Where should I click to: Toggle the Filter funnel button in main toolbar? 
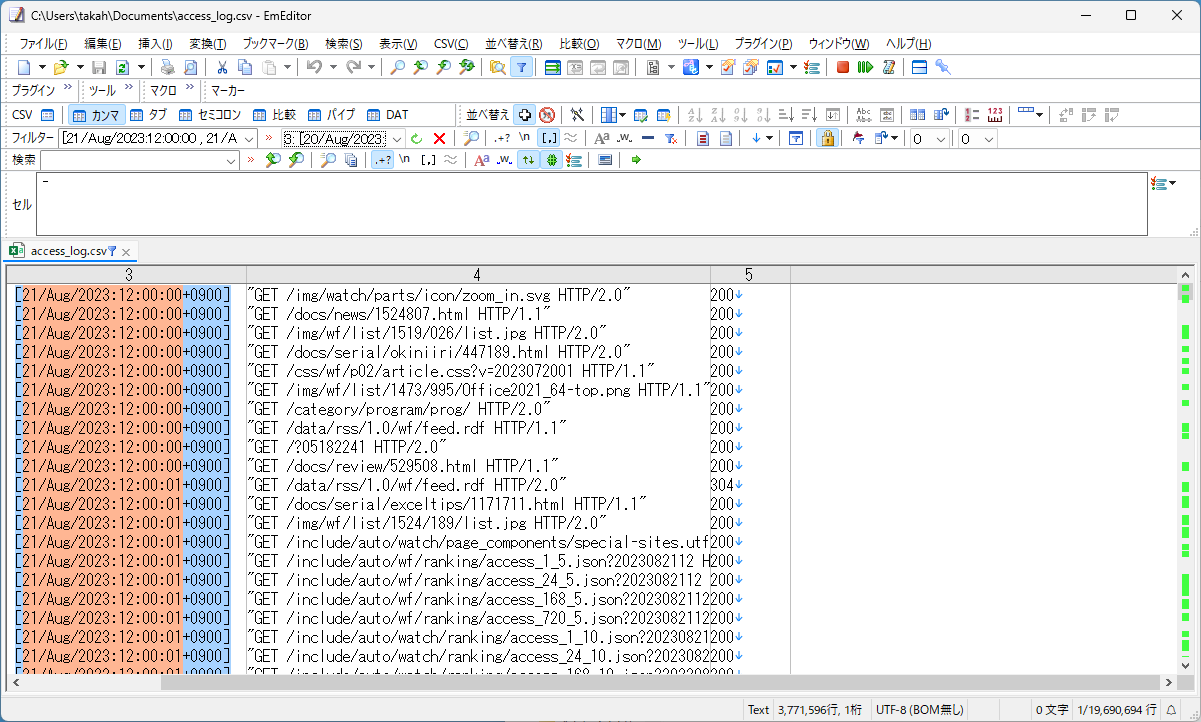[x=521, y=67]
